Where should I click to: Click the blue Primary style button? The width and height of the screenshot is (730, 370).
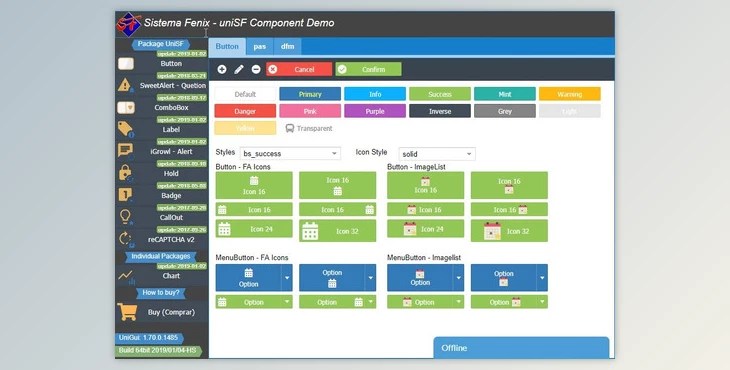point(310,94)
